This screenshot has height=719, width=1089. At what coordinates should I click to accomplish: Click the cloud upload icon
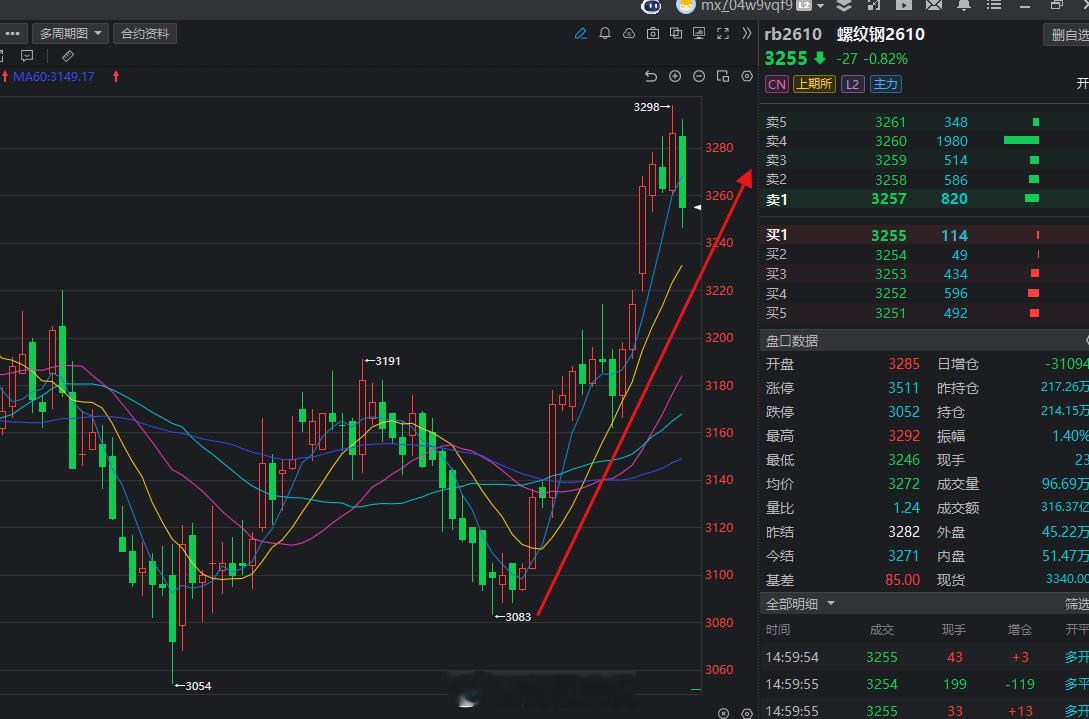click(629, 33)
